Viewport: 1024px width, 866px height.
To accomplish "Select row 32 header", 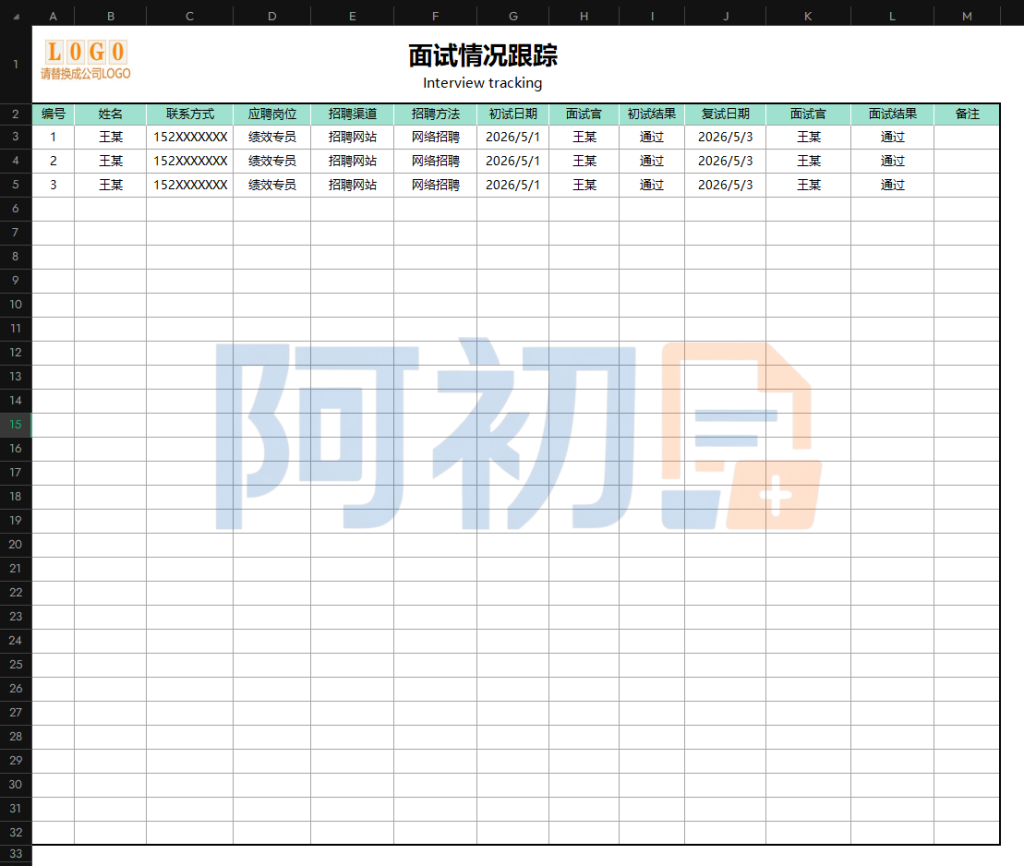I will point(16,833).
